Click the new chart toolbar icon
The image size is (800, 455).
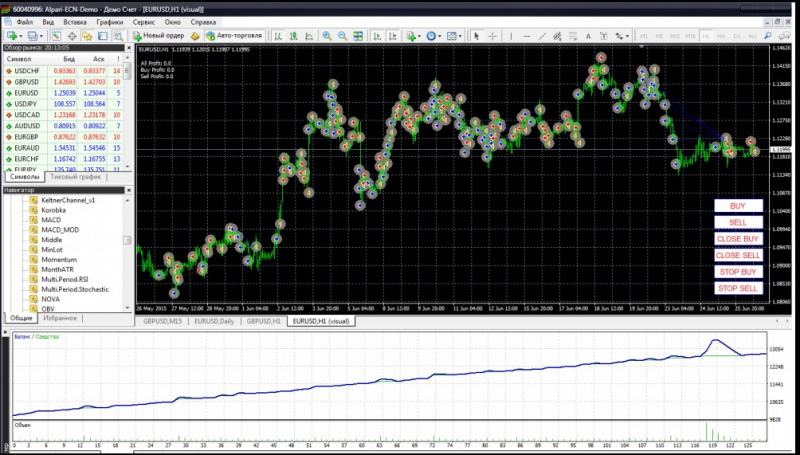coord(11,36)
